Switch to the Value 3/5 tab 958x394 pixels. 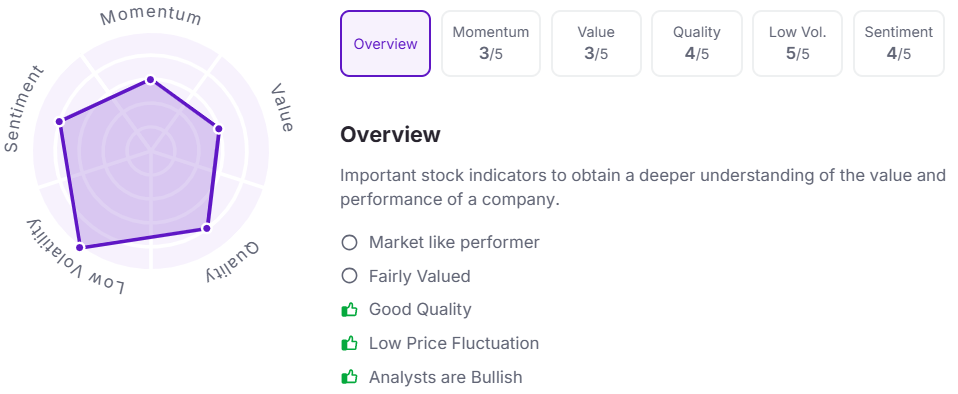[596, 43]
